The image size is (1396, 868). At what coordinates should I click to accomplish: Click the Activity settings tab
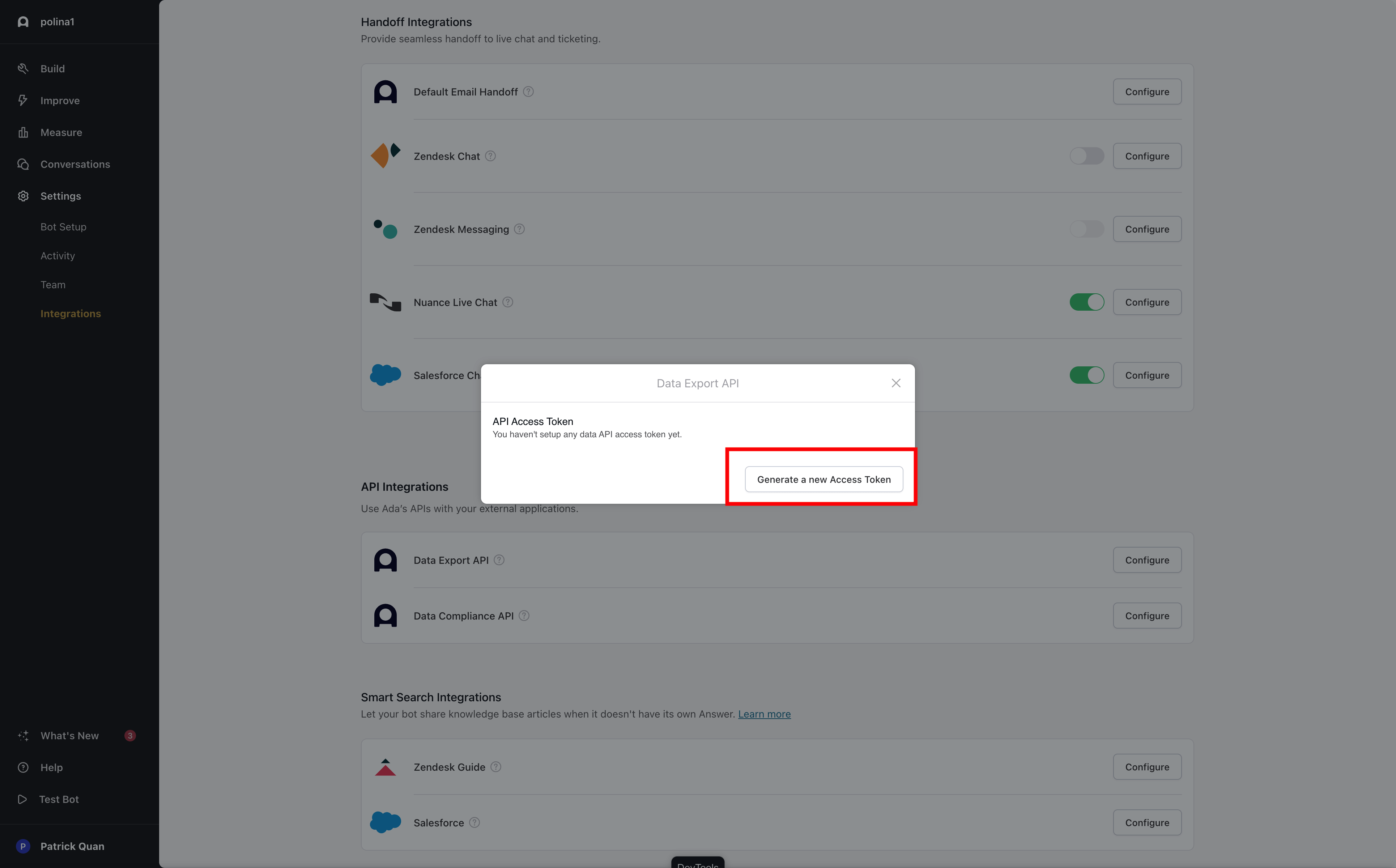(57, 255)
